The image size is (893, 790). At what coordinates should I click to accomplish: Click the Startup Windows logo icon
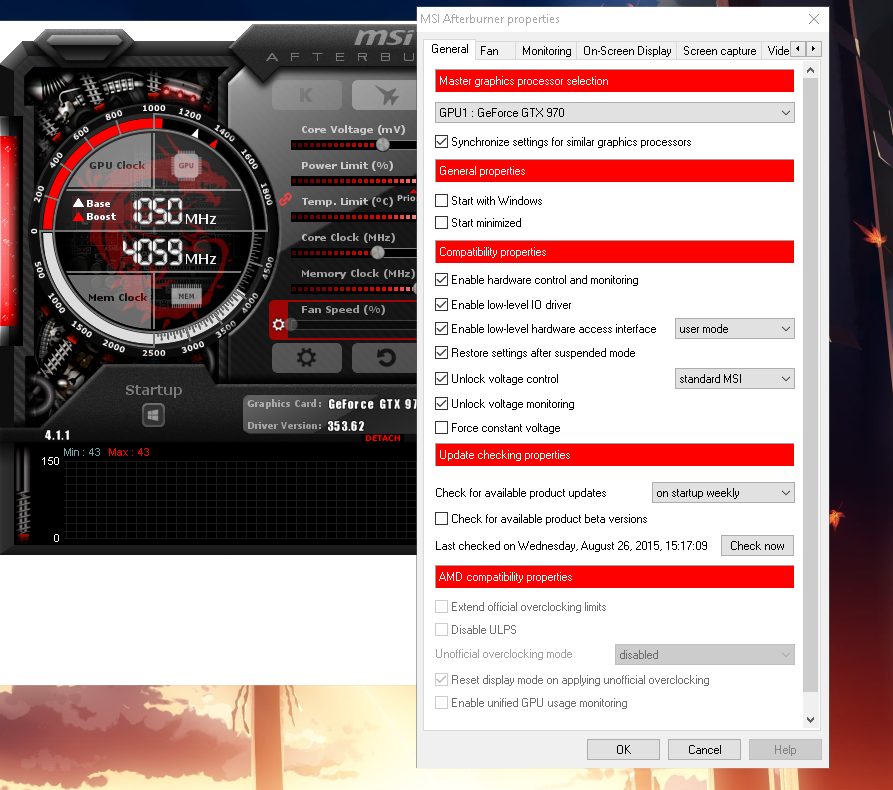pos(153,415)
